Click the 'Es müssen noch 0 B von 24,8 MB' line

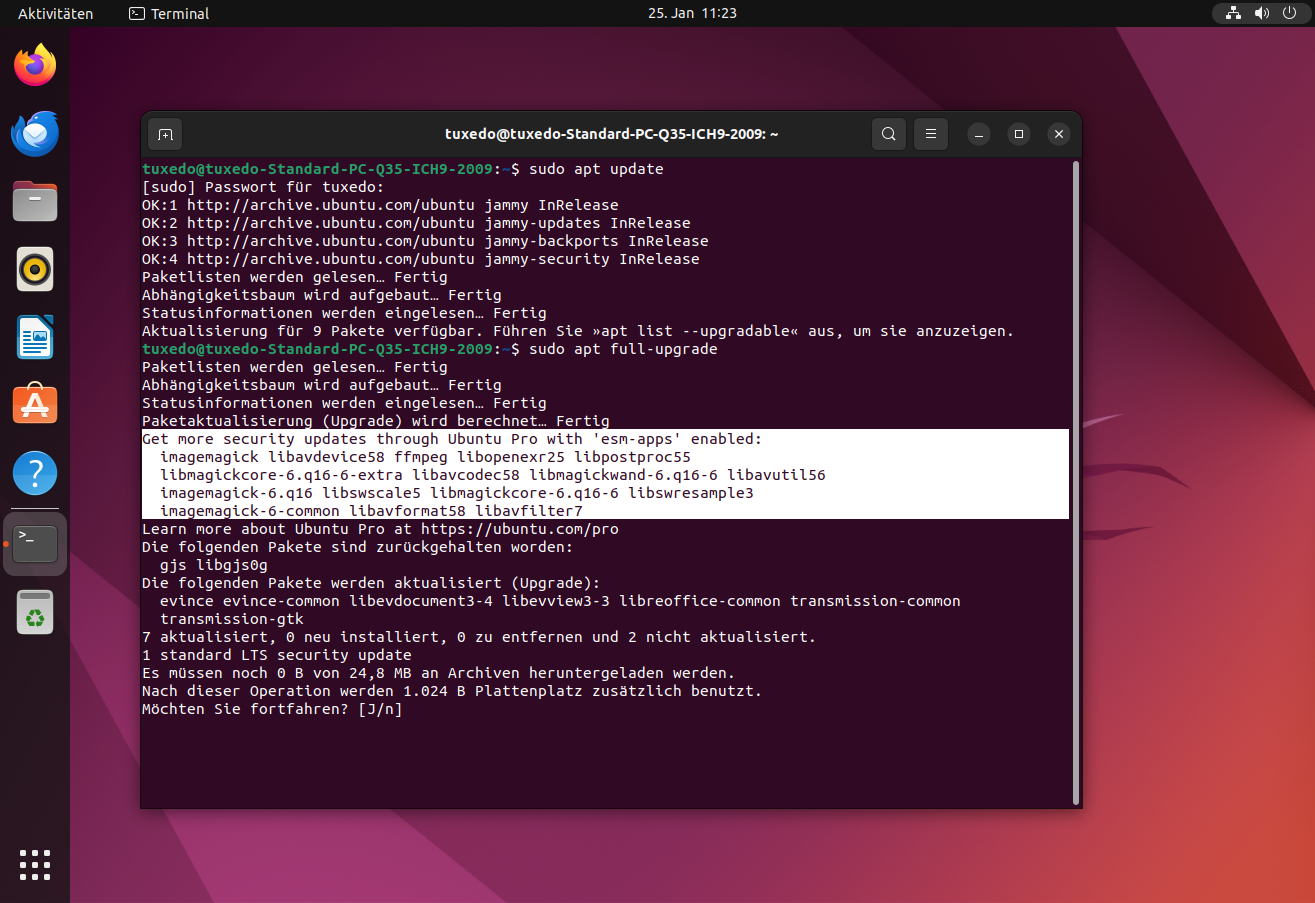tap(439, 673)
